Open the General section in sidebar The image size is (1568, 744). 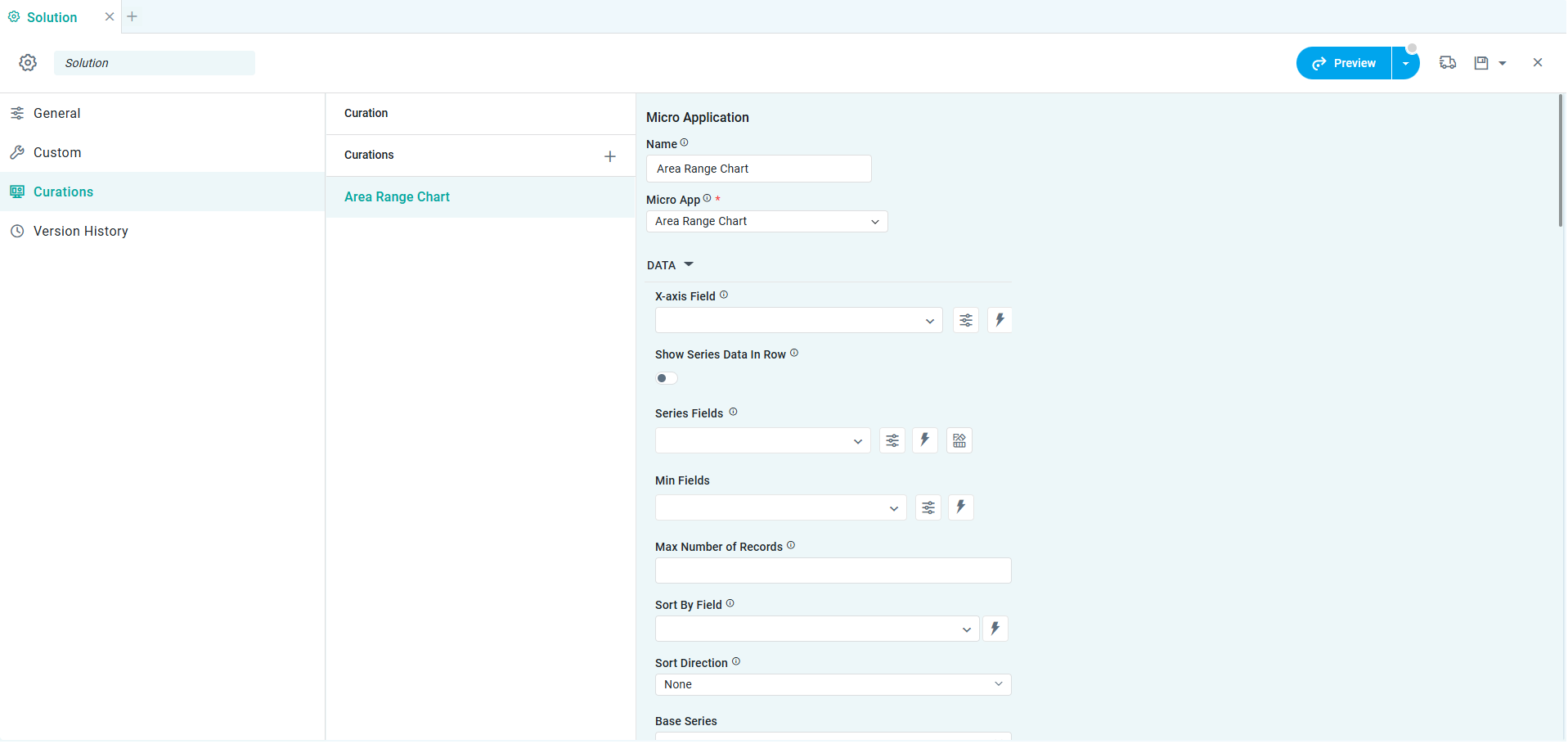tap(57, 114)
